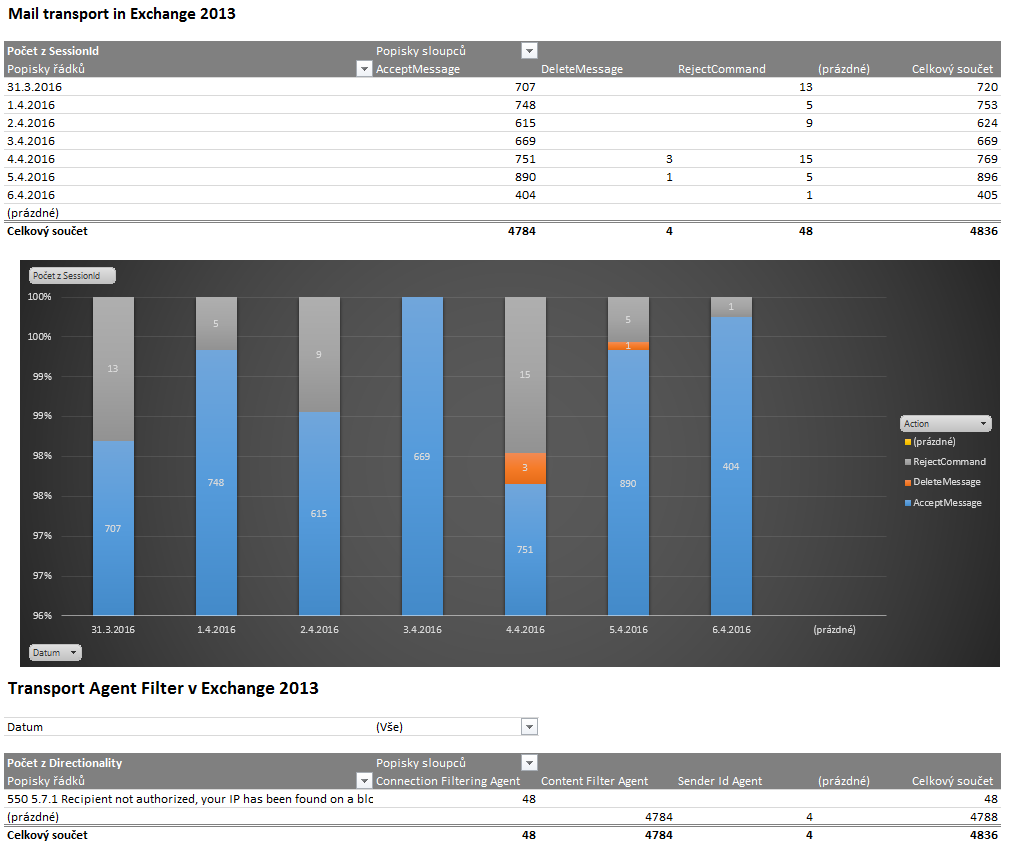Click the 2.4.2016 axis label in chart

(x=319, y=629)
